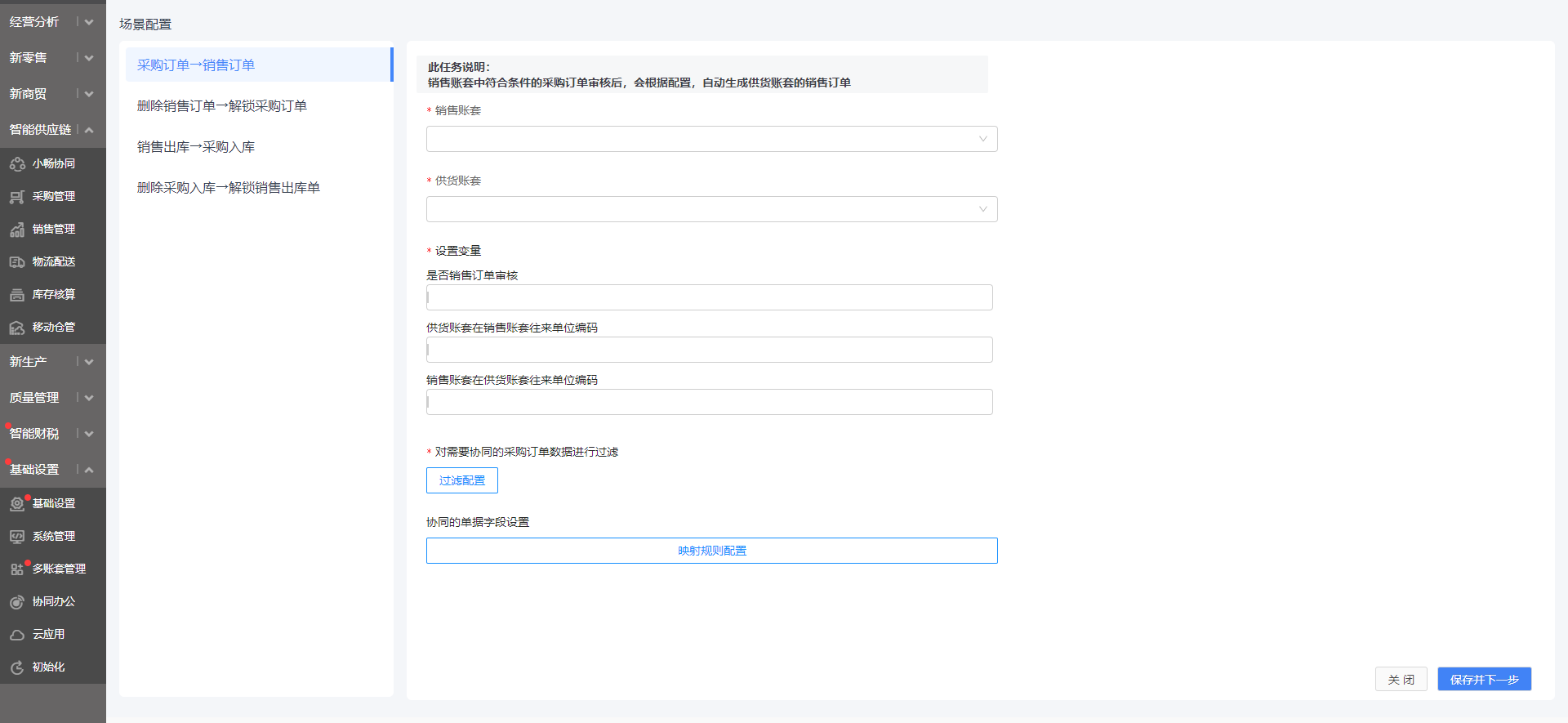Screen dimensions: 1568x723
Task: Click the 此任务说明 description text
Action: point(639,74)
